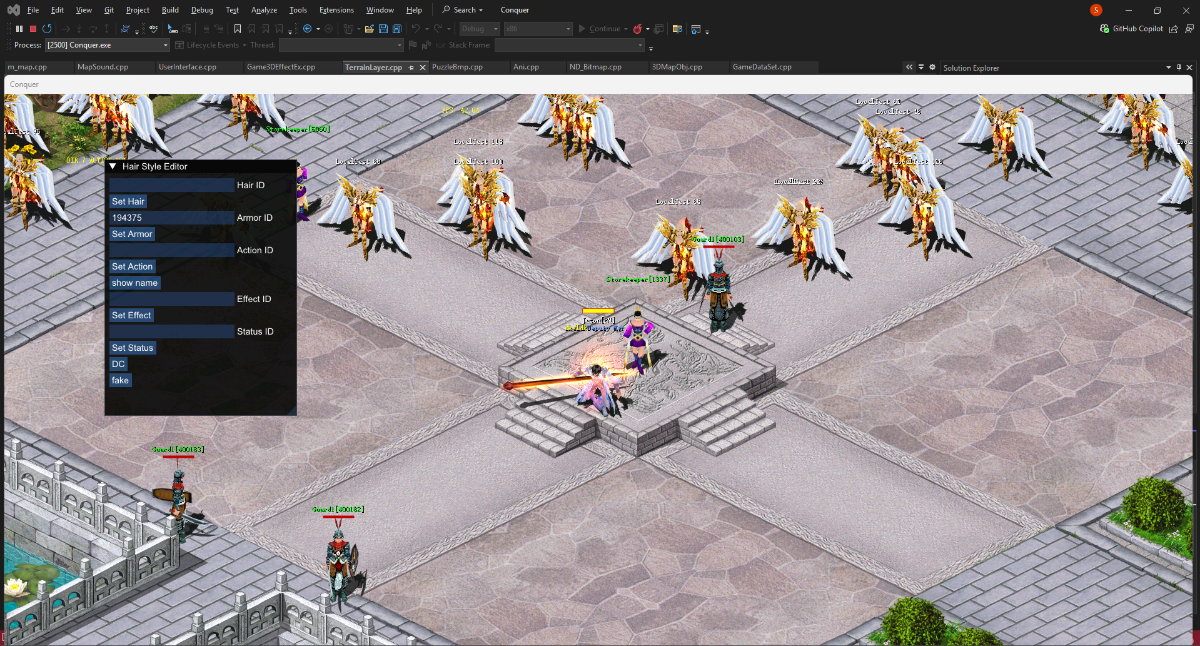
Task: Switch to the PuzzleBmp.cpp tab
Action: tap(457, 67)
